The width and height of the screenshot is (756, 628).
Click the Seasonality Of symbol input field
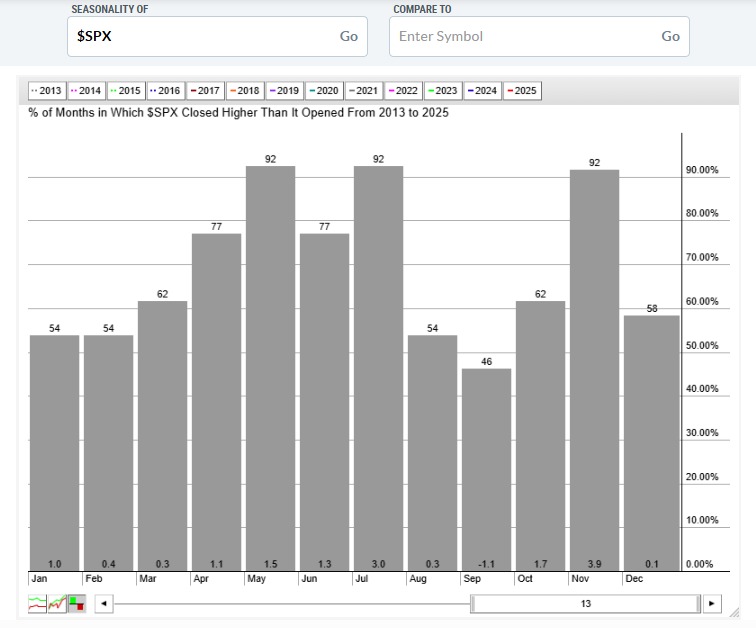pos(200,36)
